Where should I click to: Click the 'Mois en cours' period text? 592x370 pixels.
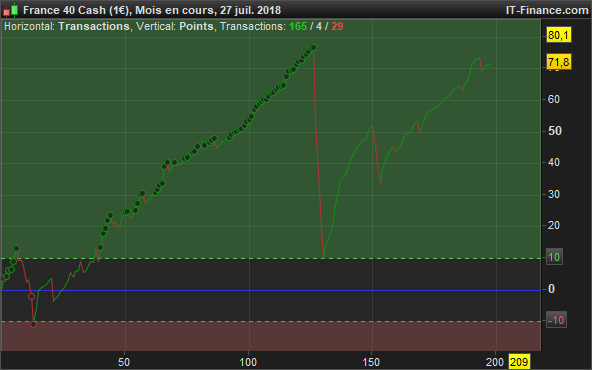pyautogui.click(x=174, y=10)
